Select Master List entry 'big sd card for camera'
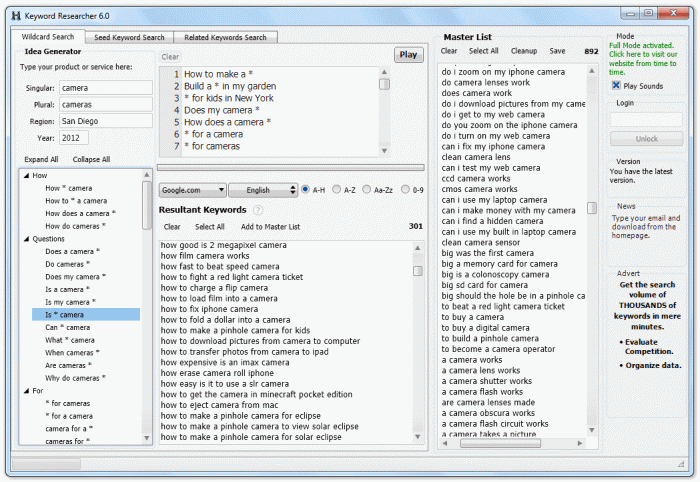The width and height of the screenshot is (700, 482). [x=484, y=285]
